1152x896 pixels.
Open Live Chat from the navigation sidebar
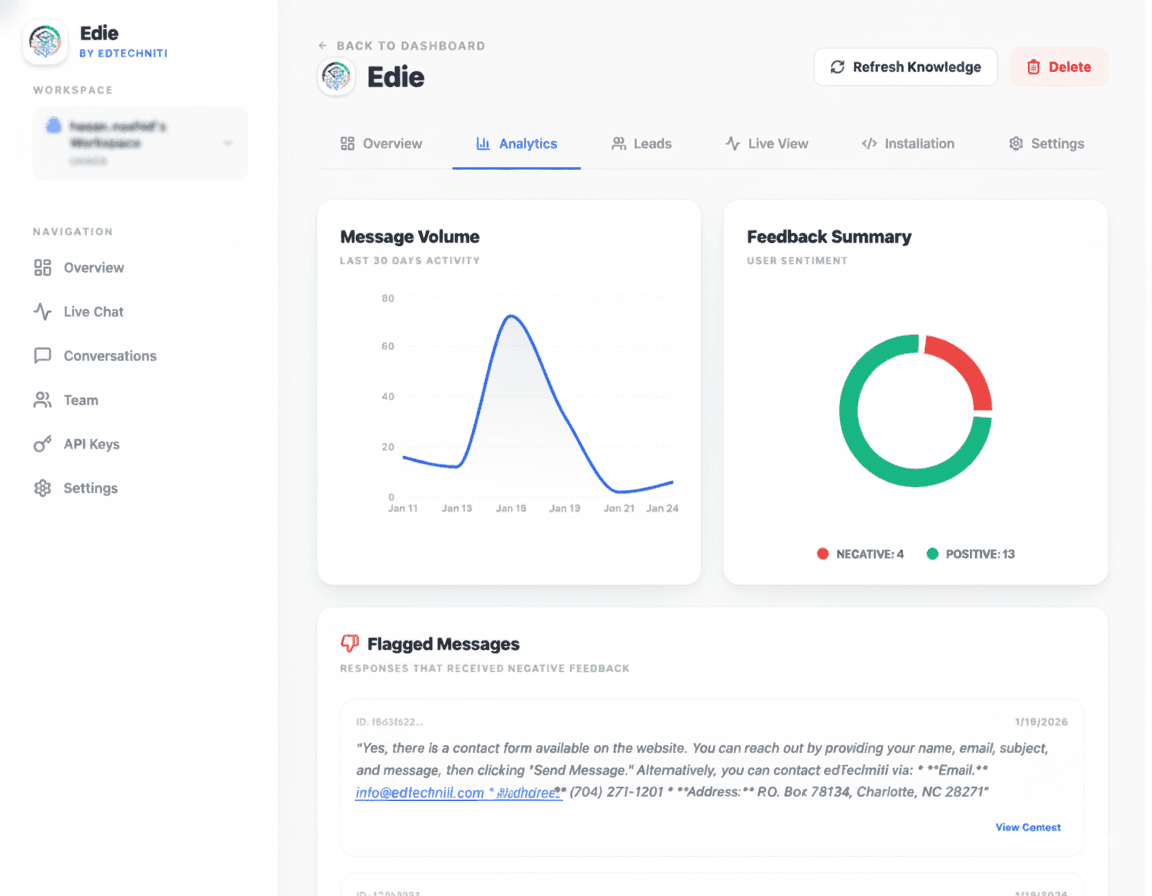coord(40,311)
